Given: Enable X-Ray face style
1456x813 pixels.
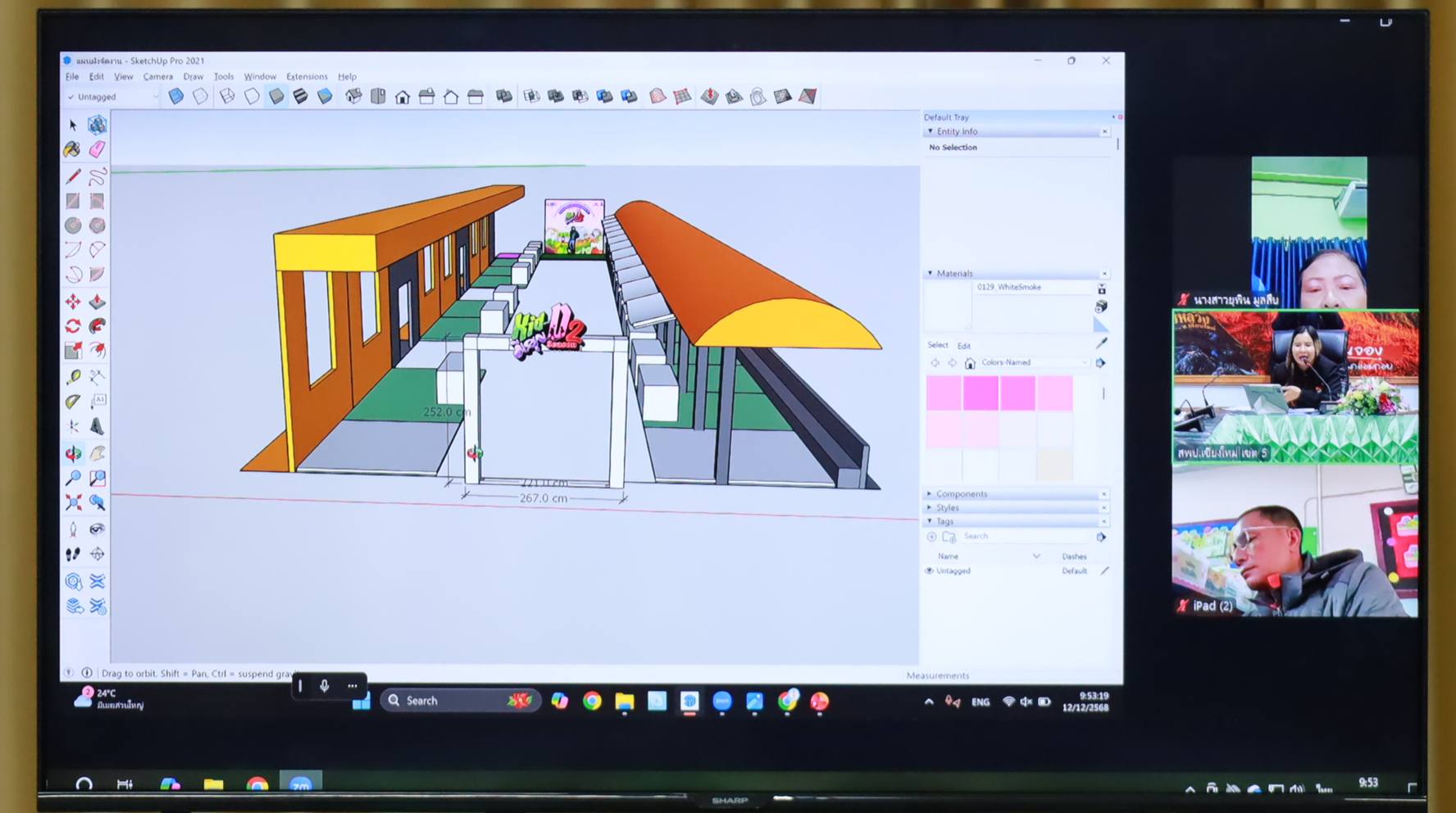Looking at the screenshot, I should point(176,97).
